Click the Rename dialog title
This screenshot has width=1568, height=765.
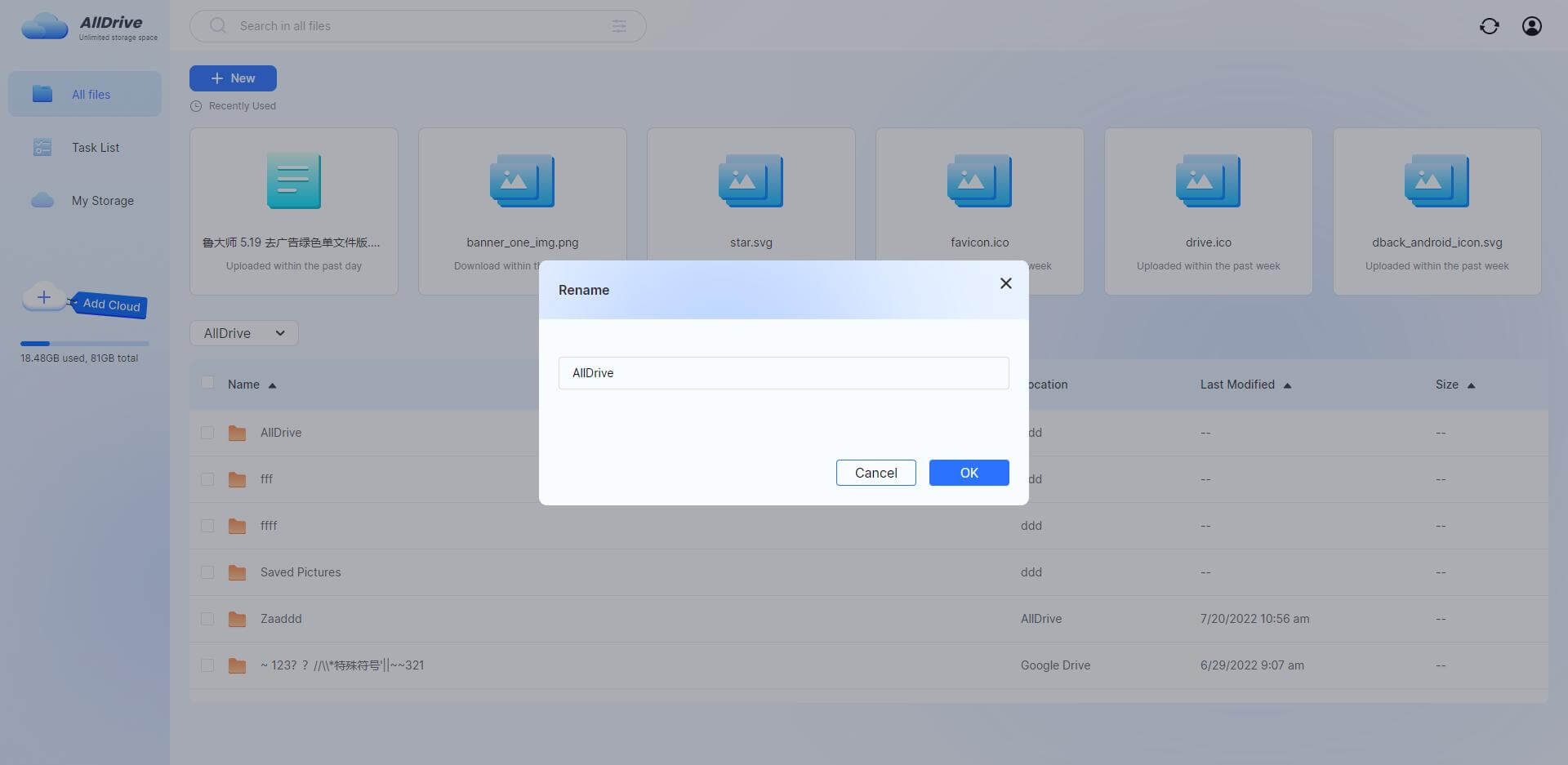[584, 290]
